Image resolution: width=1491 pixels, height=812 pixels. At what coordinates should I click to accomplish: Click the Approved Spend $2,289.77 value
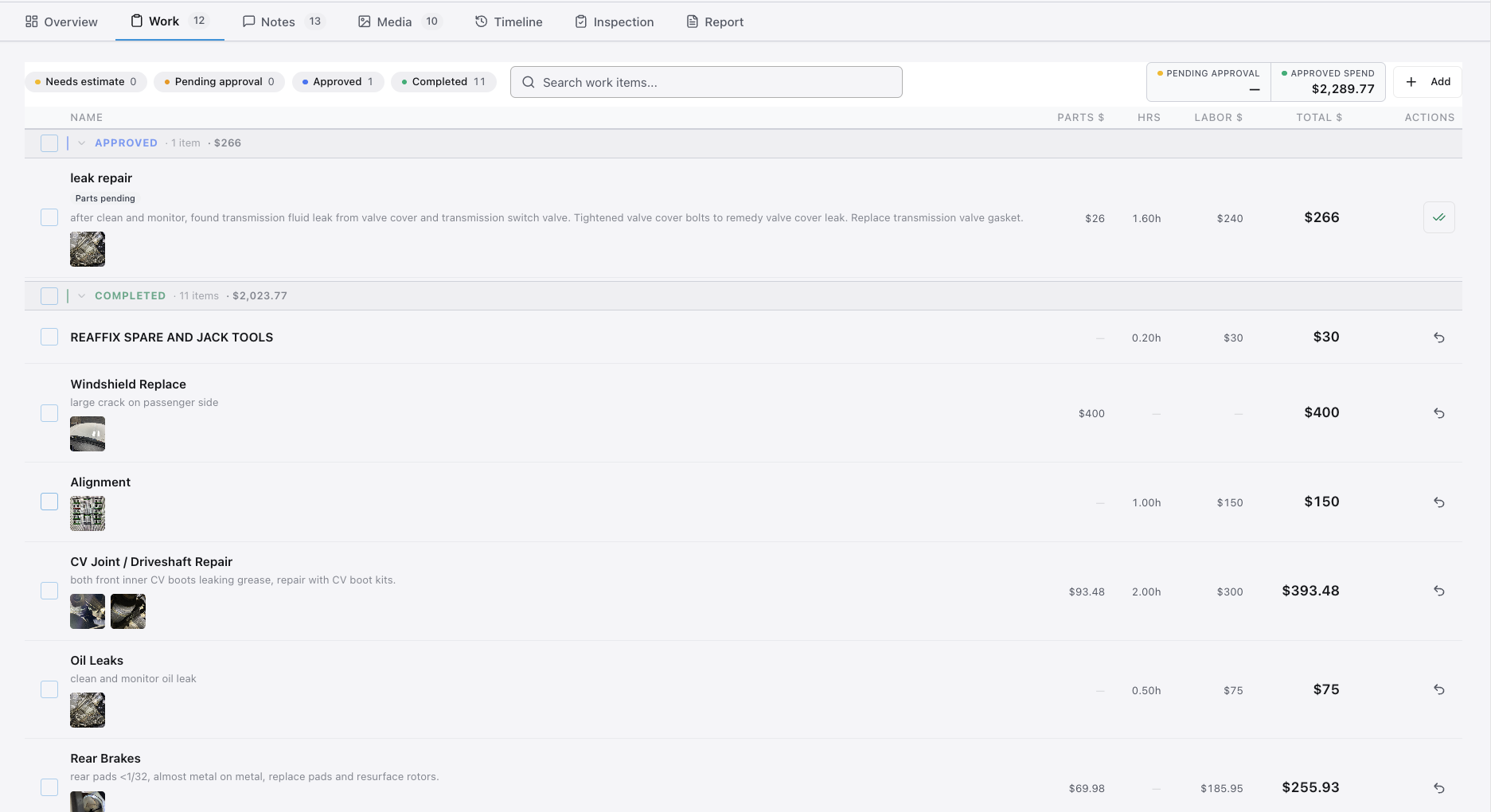tap(1343, 89)
